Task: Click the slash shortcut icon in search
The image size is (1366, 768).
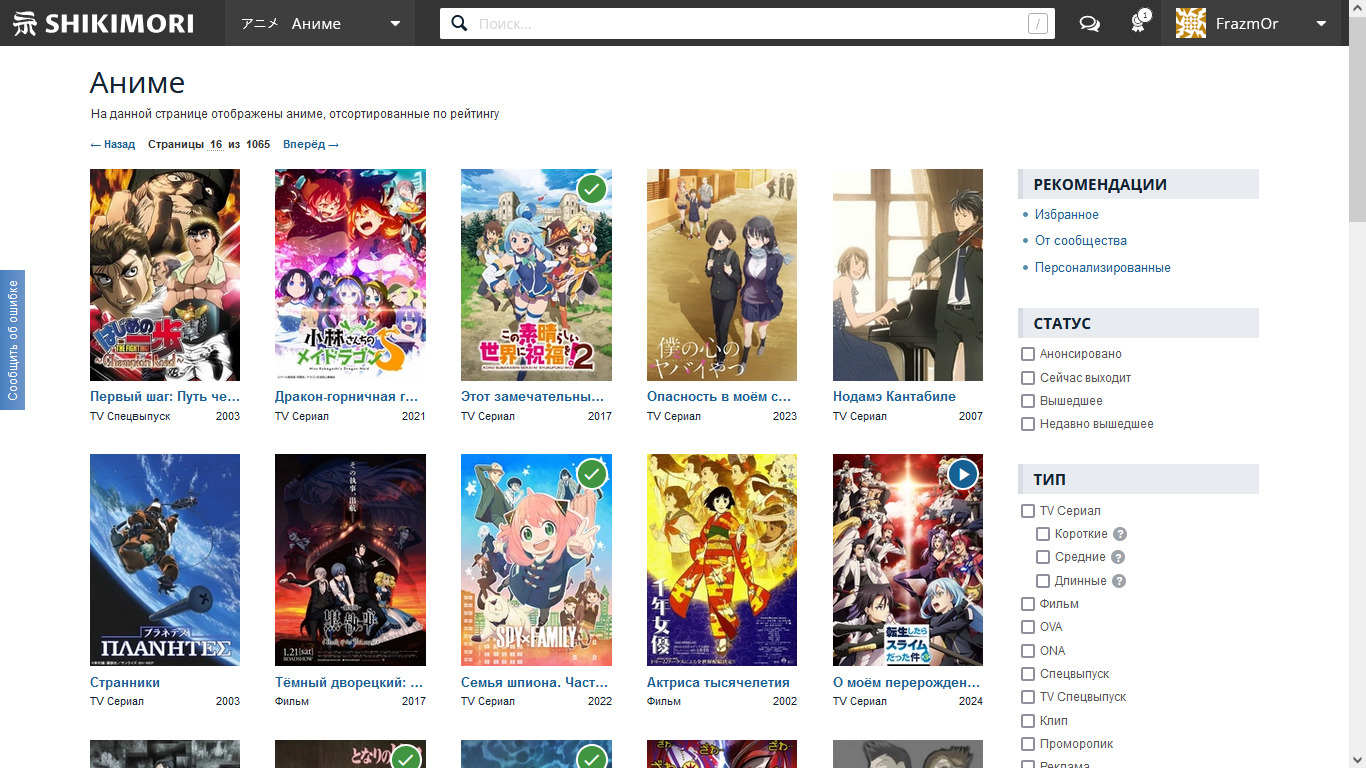Action: tap(1037, 24)
